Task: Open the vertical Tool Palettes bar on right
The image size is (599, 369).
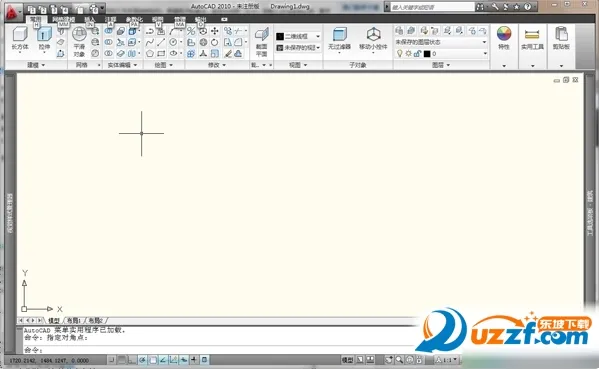Action: 590,212
